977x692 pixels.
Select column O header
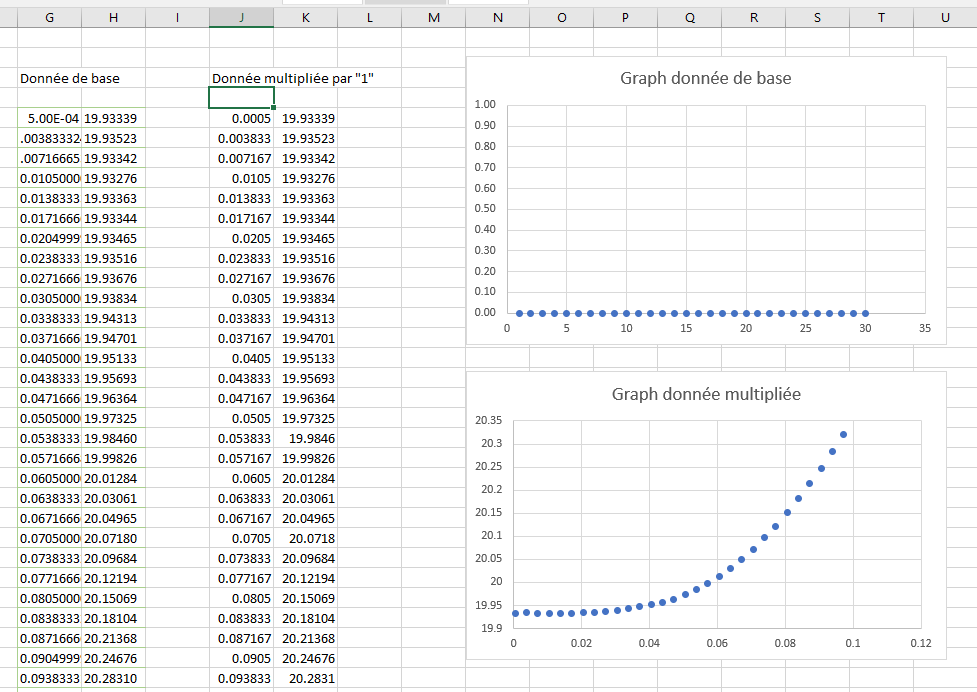562,17
